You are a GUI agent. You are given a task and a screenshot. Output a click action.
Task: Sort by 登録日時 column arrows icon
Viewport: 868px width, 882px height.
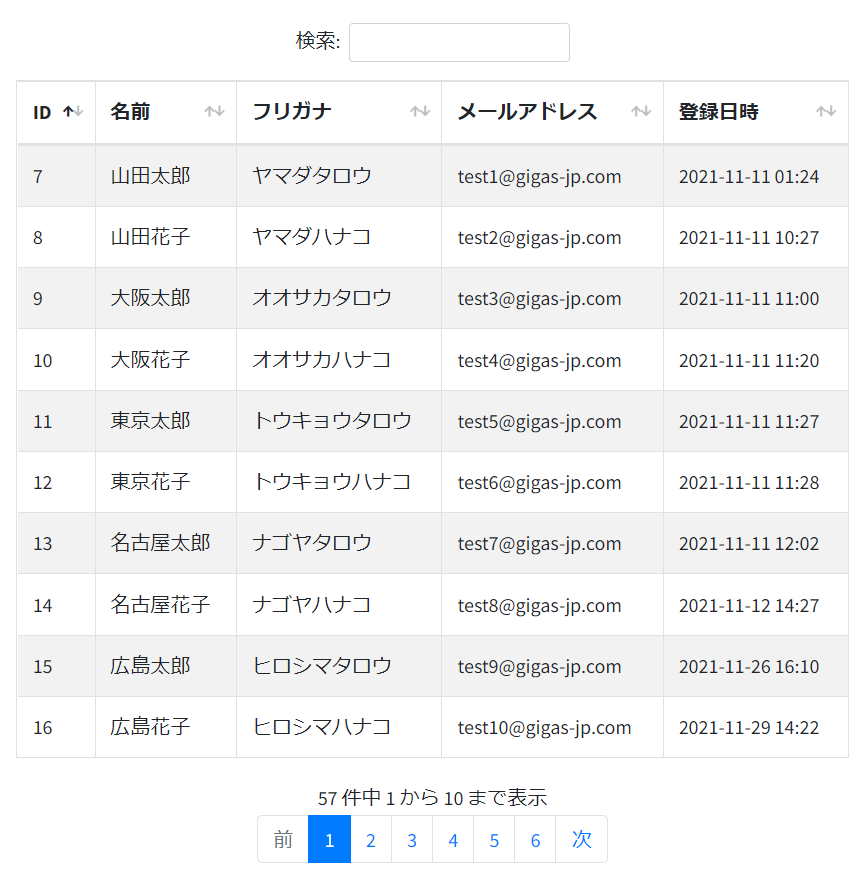[x=826, y=111]
